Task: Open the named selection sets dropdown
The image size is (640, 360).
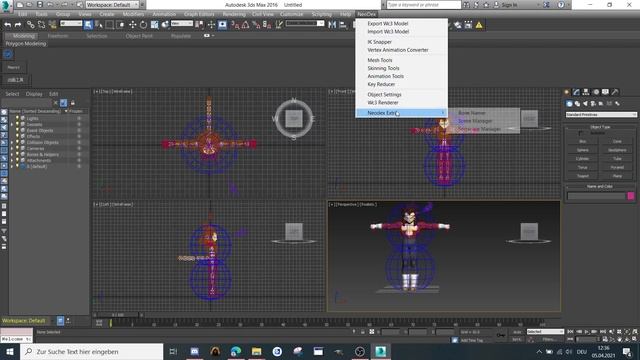Action: 305,24
